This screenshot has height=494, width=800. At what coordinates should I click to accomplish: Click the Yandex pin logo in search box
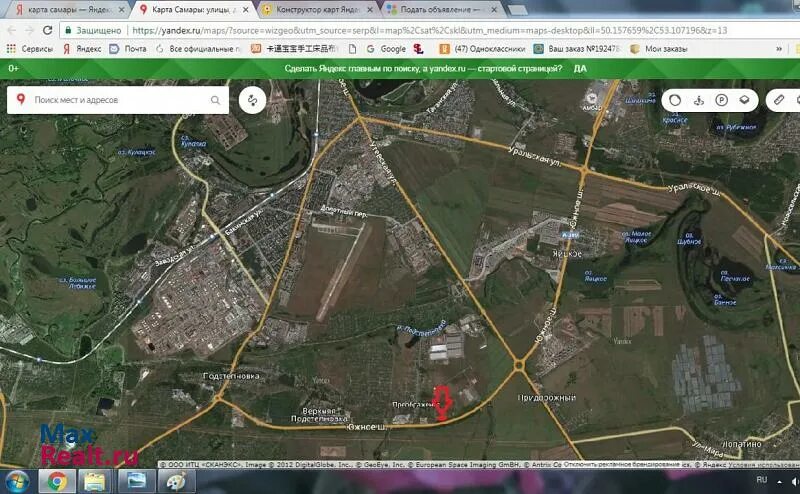click(21, 99)
